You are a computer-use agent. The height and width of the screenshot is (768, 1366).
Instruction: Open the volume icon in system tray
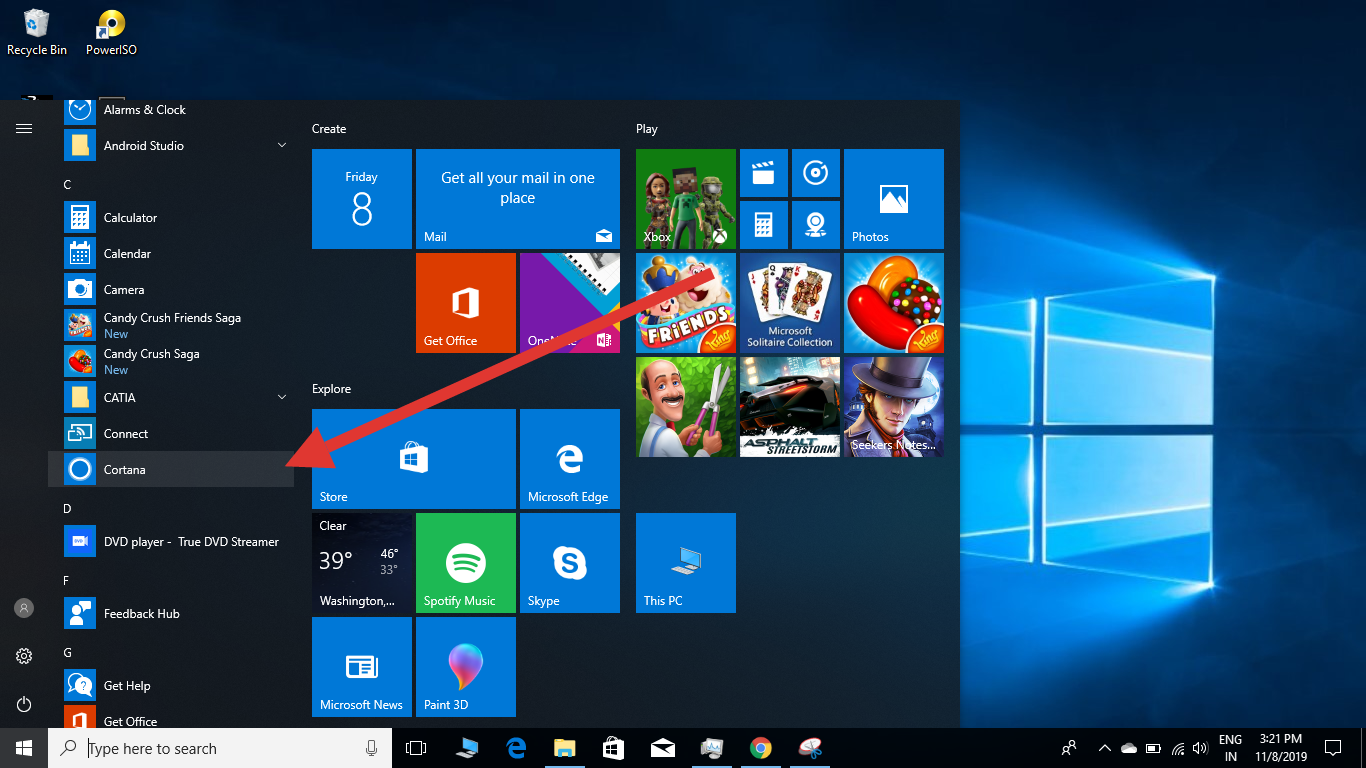1201,748
